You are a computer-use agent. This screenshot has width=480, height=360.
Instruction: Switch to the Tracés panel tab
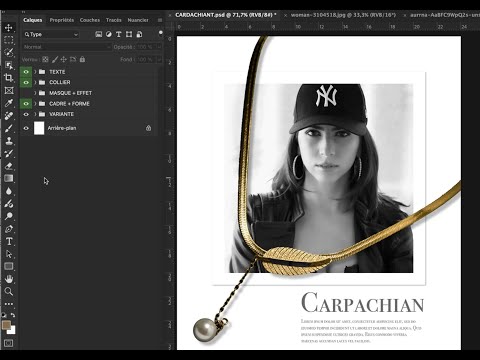coord(114,20)
